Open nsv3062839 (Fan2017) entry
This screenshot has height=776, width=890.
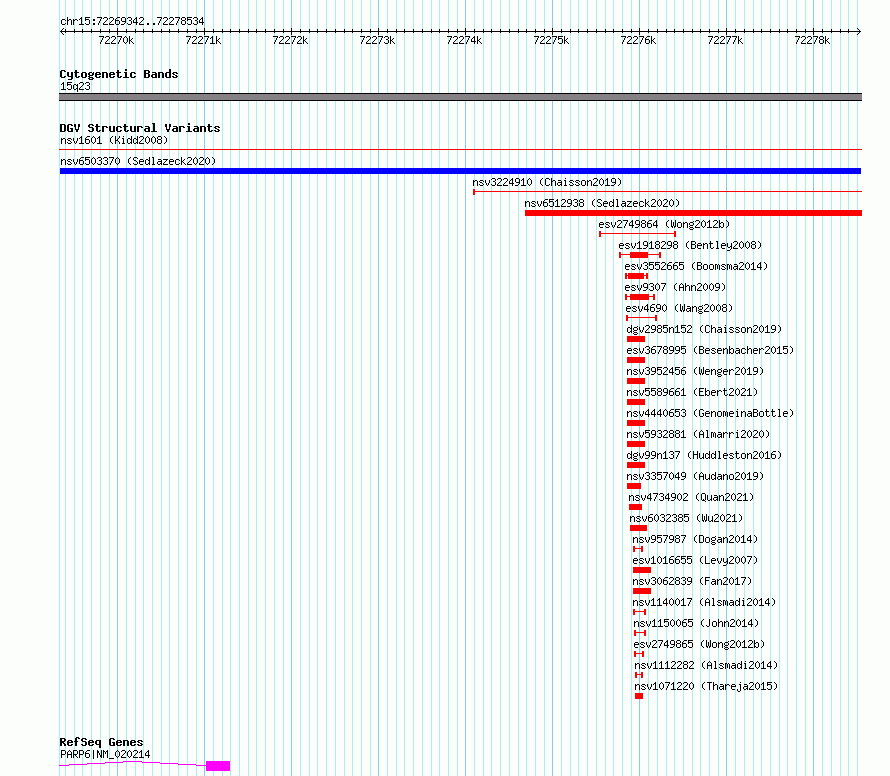692,581
